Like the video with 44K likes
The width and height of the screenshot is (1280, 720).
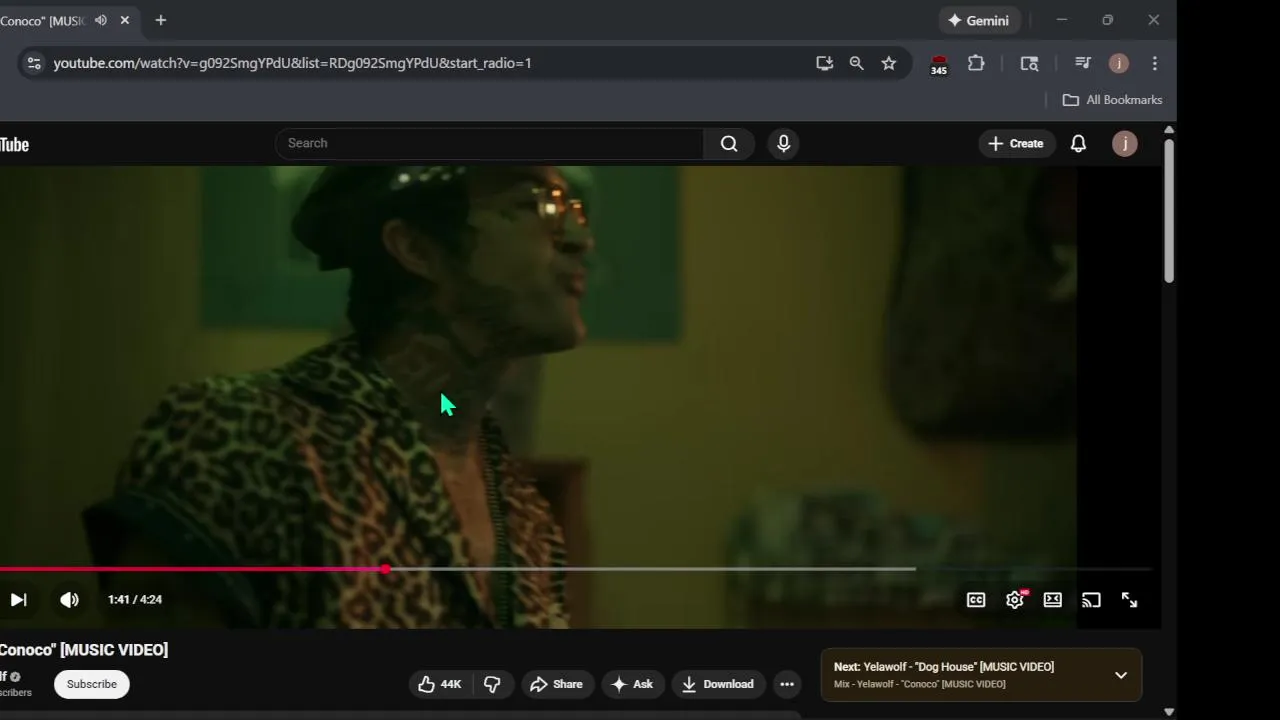point(440,684)
